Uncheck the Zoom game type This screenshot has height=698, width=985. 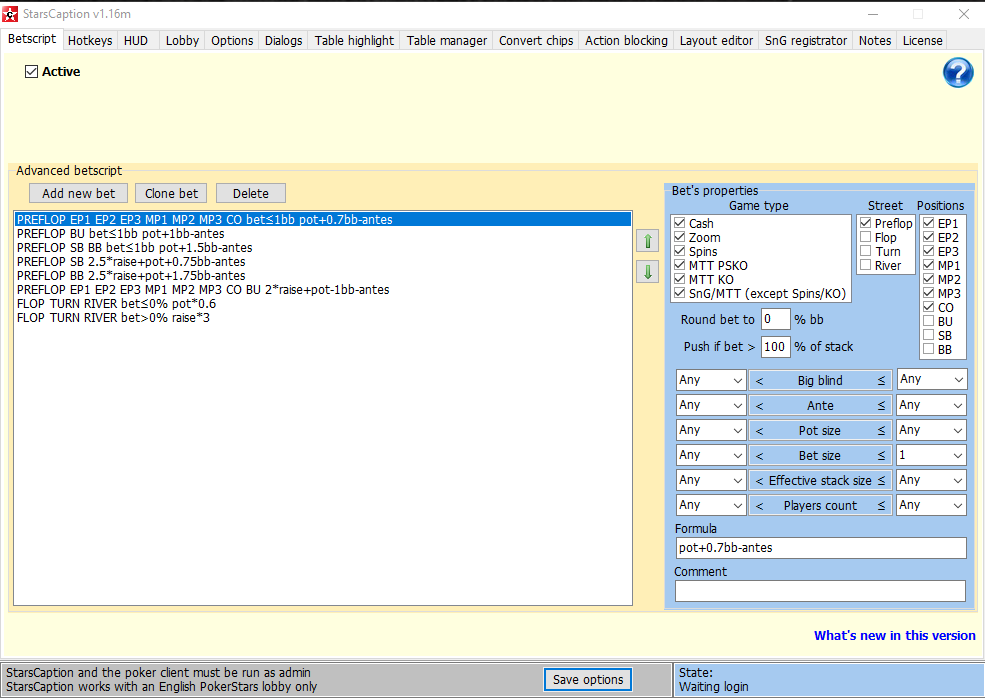click(679, 237)
